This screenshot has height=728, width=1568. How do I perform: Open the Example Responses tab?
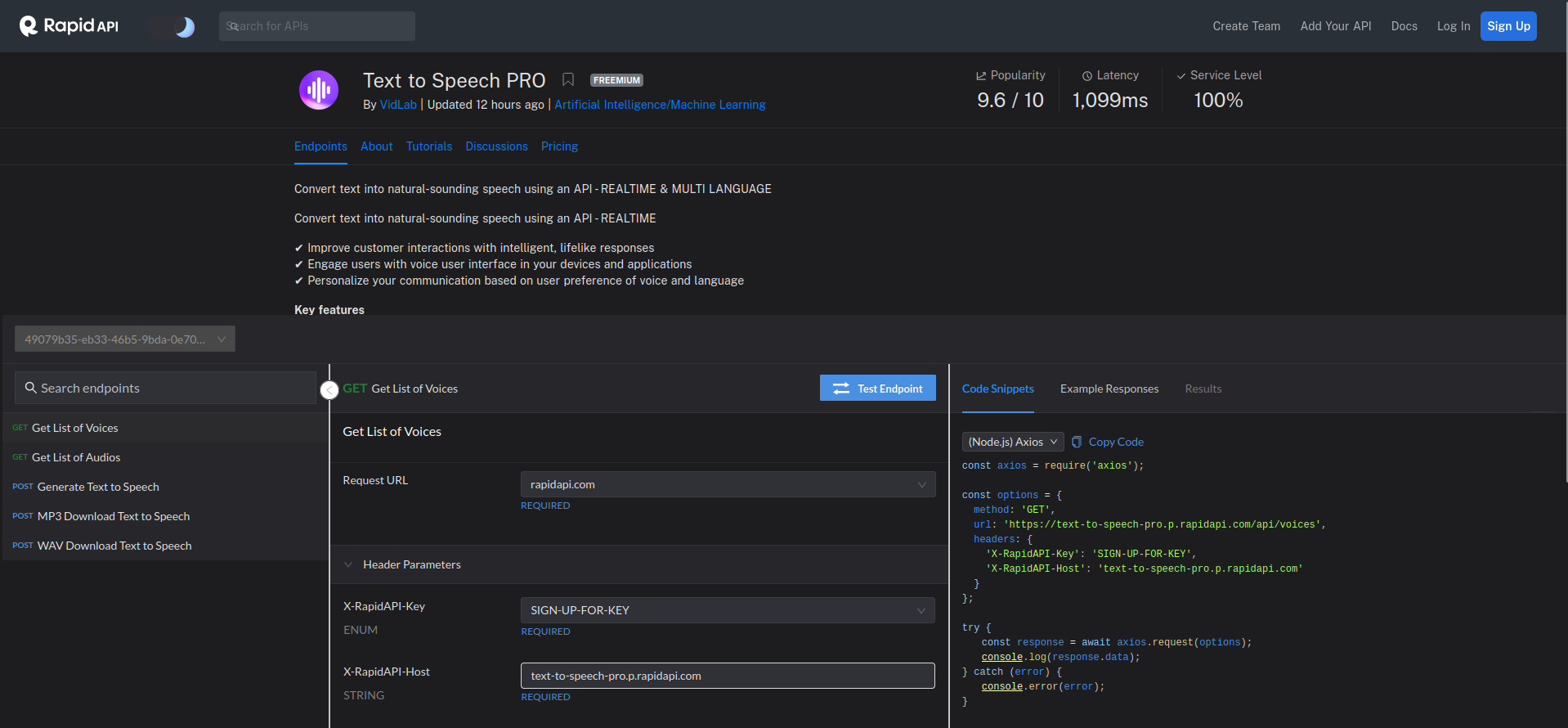(x=1109, y=389)
